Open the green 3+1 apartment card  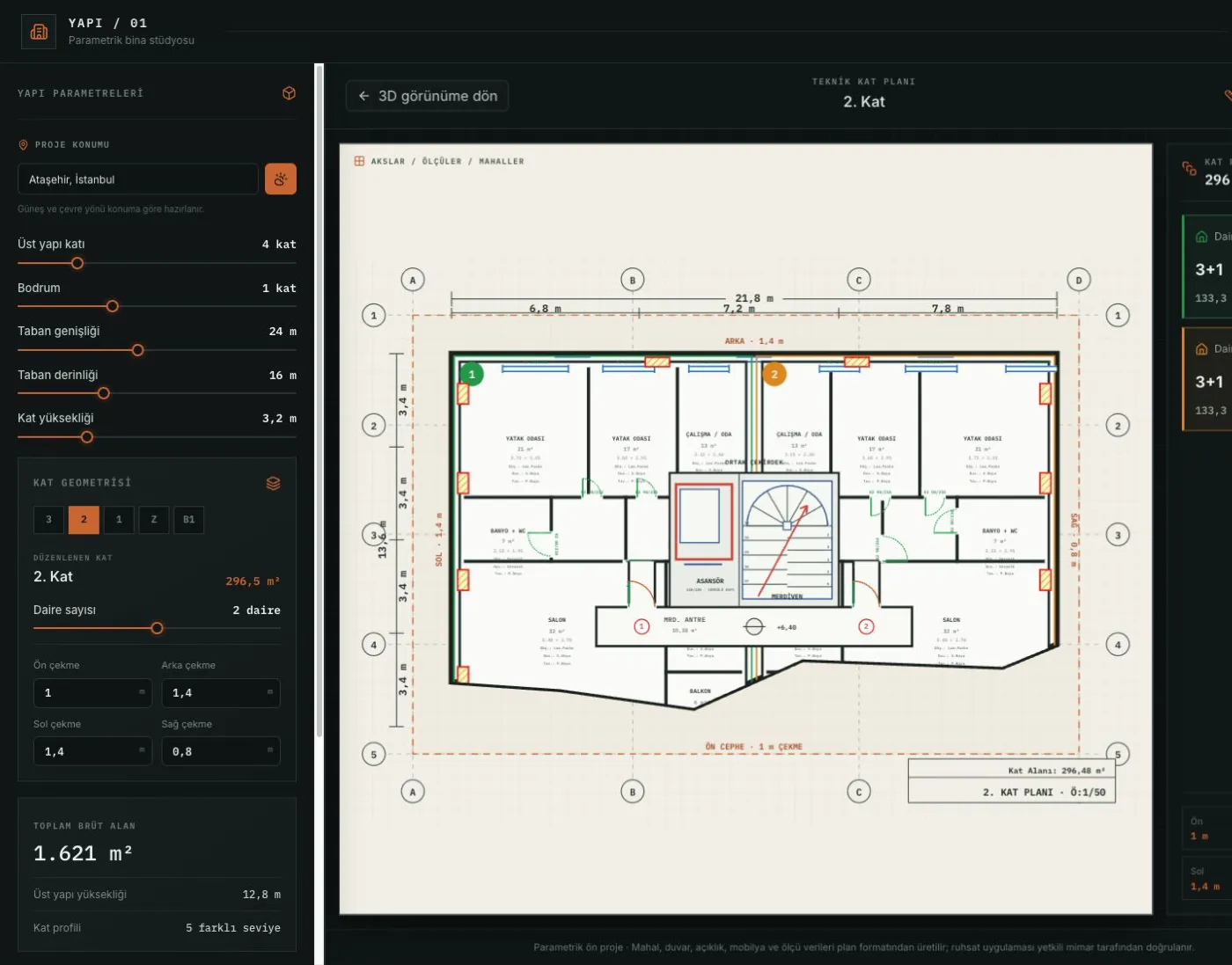pyautogui.click(x=1206, y=266)
